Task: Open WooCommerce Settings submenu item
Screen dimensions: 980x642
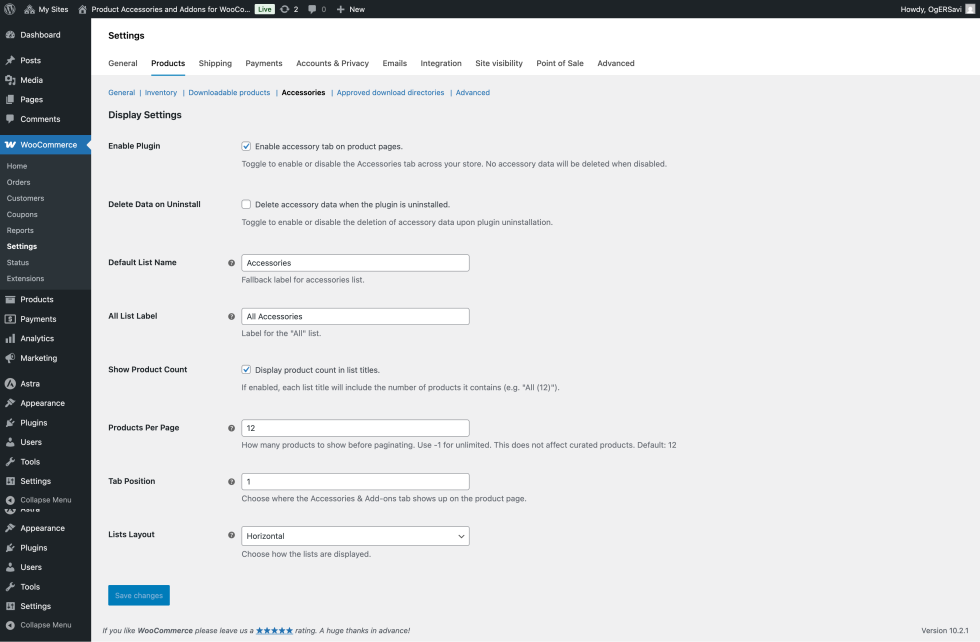Action: click(x=22, y=246)
